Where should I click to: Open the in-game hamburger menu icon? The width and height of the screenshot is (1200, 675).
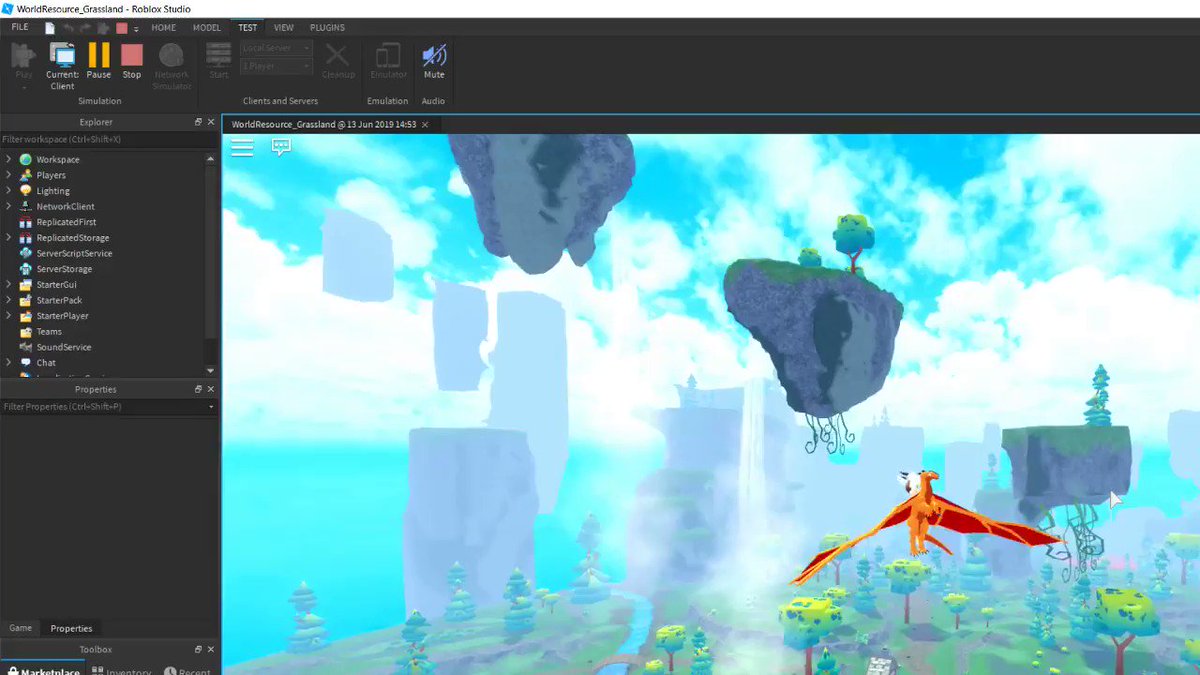point(242,148)
